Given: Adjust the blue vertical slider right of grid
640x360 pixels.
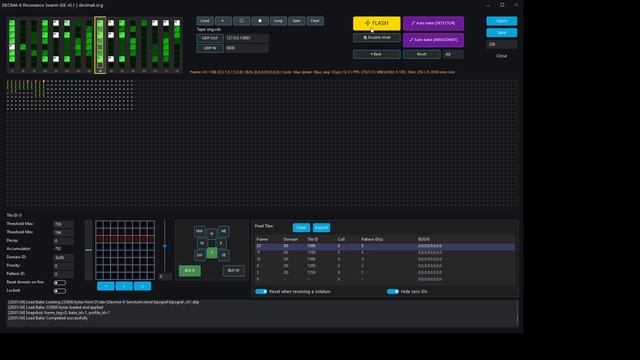Looking at the screenshot, I should coord(164,246).
